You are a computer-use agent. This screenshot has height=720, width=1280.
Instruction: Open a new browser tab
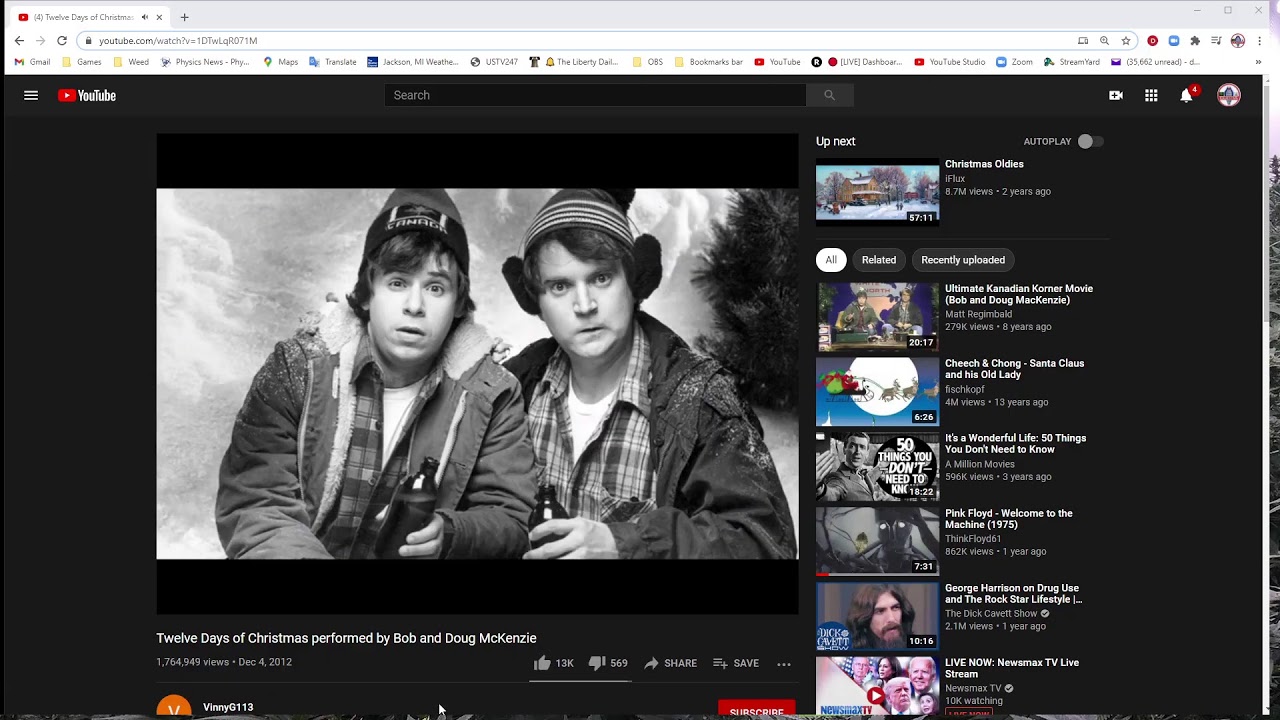184,17
